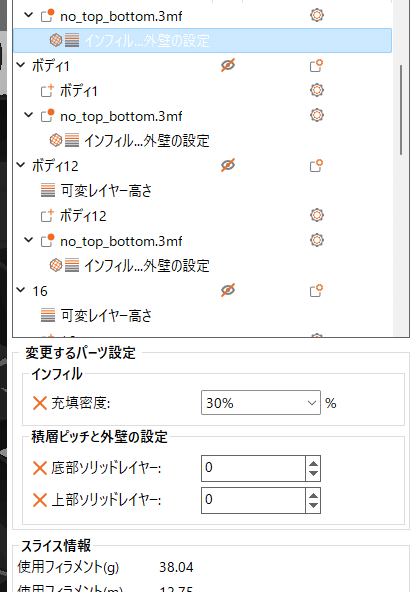Toggle the visibility eye for ボディ12

[x=228, y=165]
